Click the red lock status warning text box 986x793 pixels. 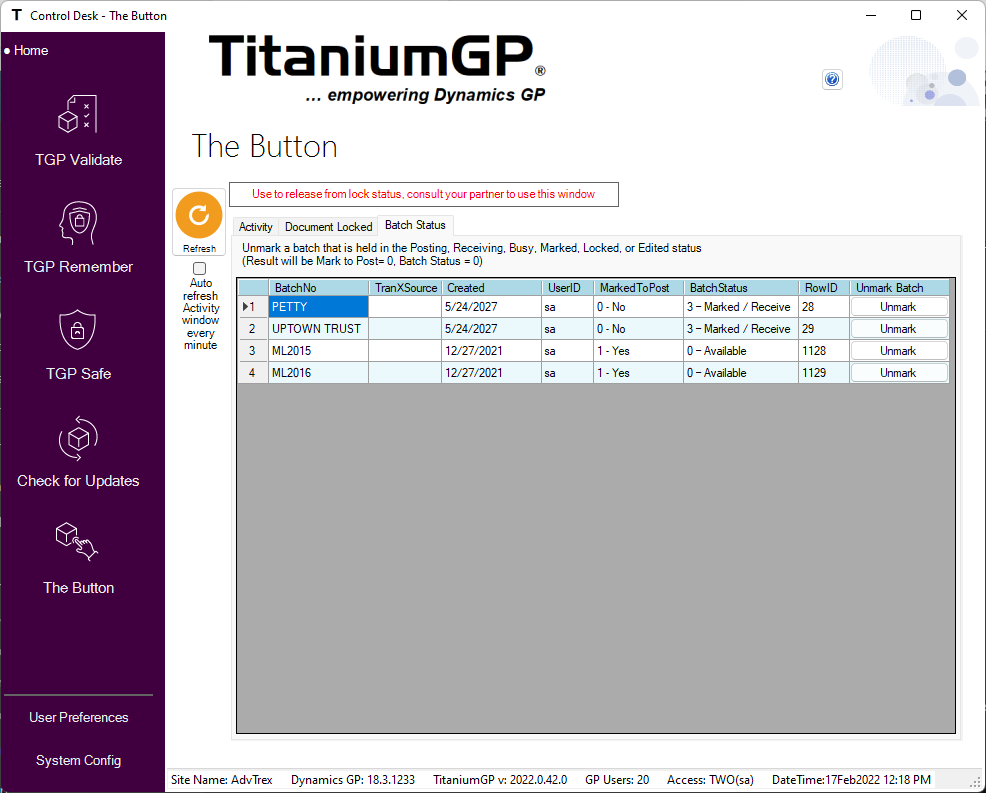click(424, 194)
